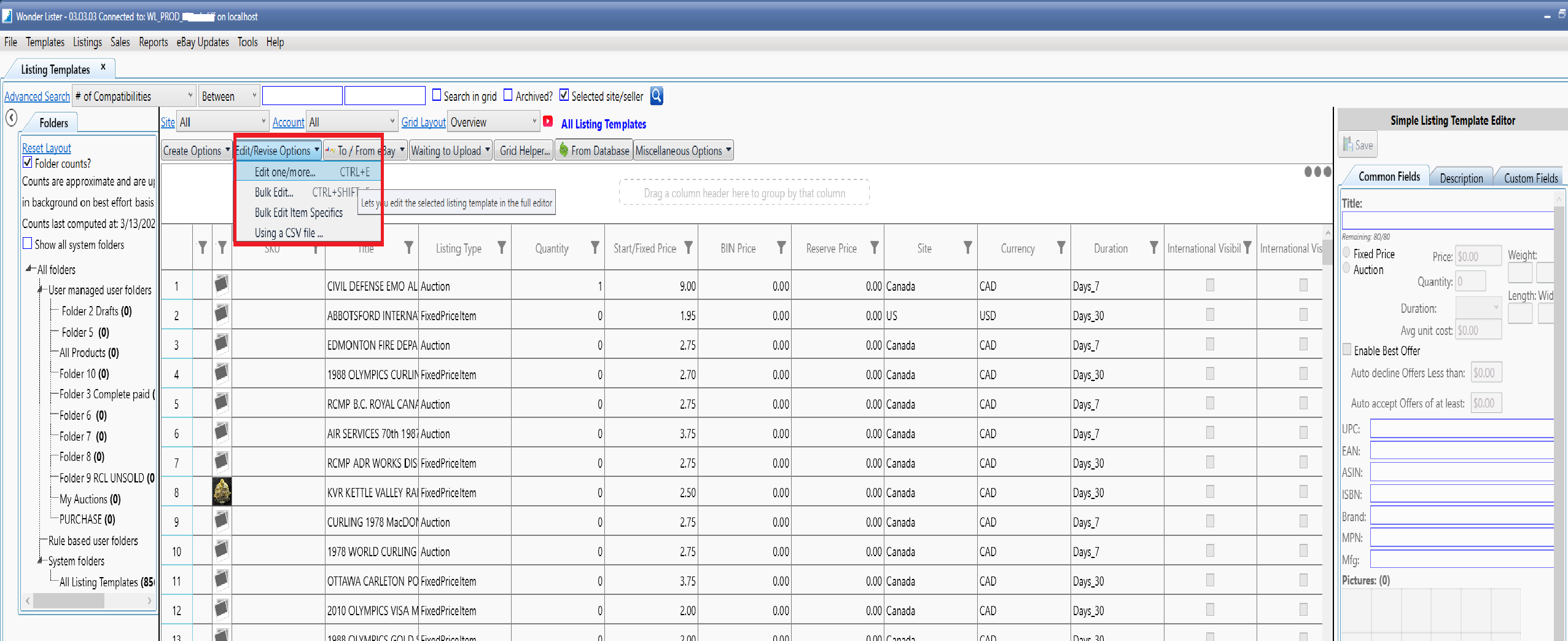1568x641 pixels.
Task: Select the Fixed Price radio button
Action: pyautogui.click(x=1346, y=252)
